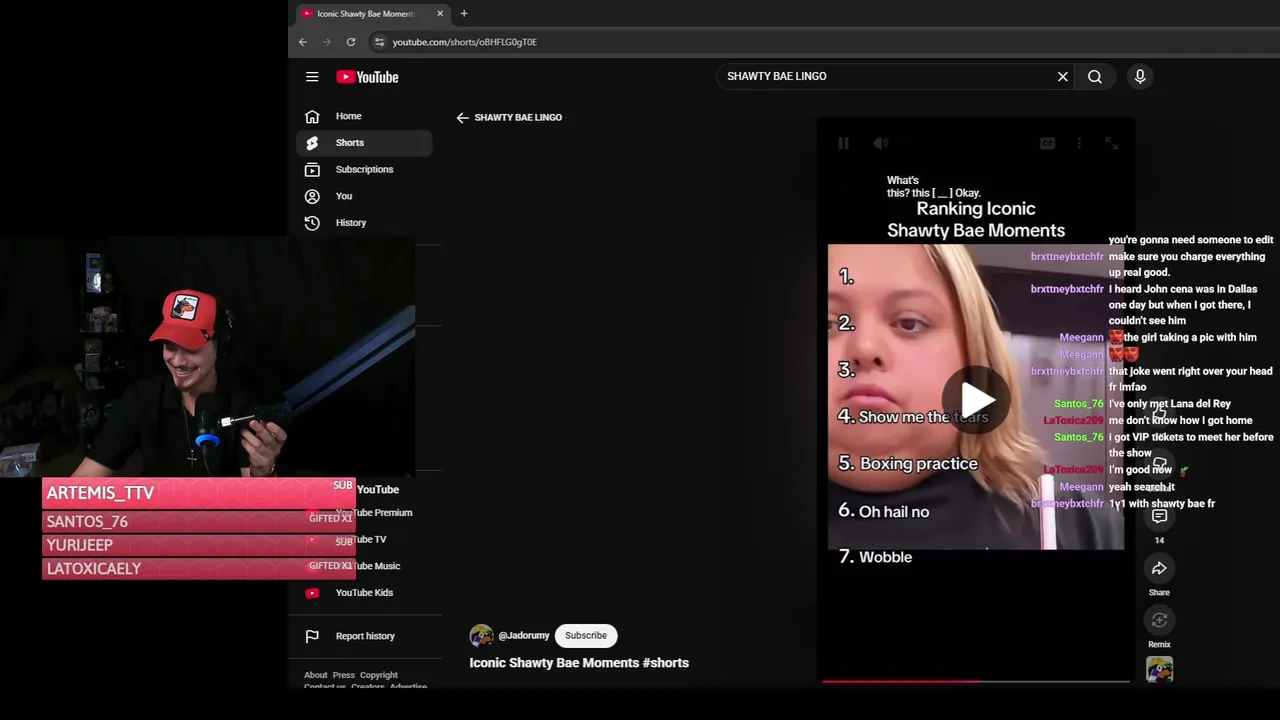This screenshot has height=720, width=1280.
Task: Pause the Short with pause button
Action: point(843,144)
